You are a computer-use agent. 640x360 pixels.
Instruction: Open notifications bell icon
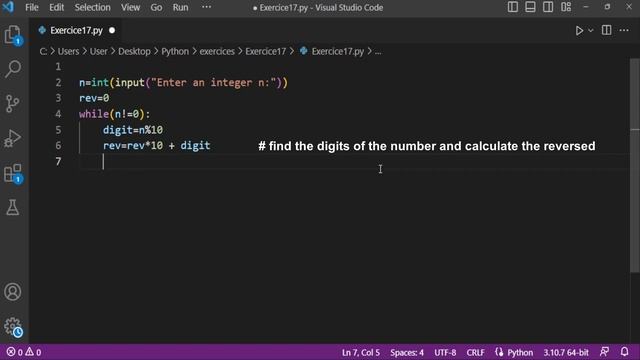(624, 352)
